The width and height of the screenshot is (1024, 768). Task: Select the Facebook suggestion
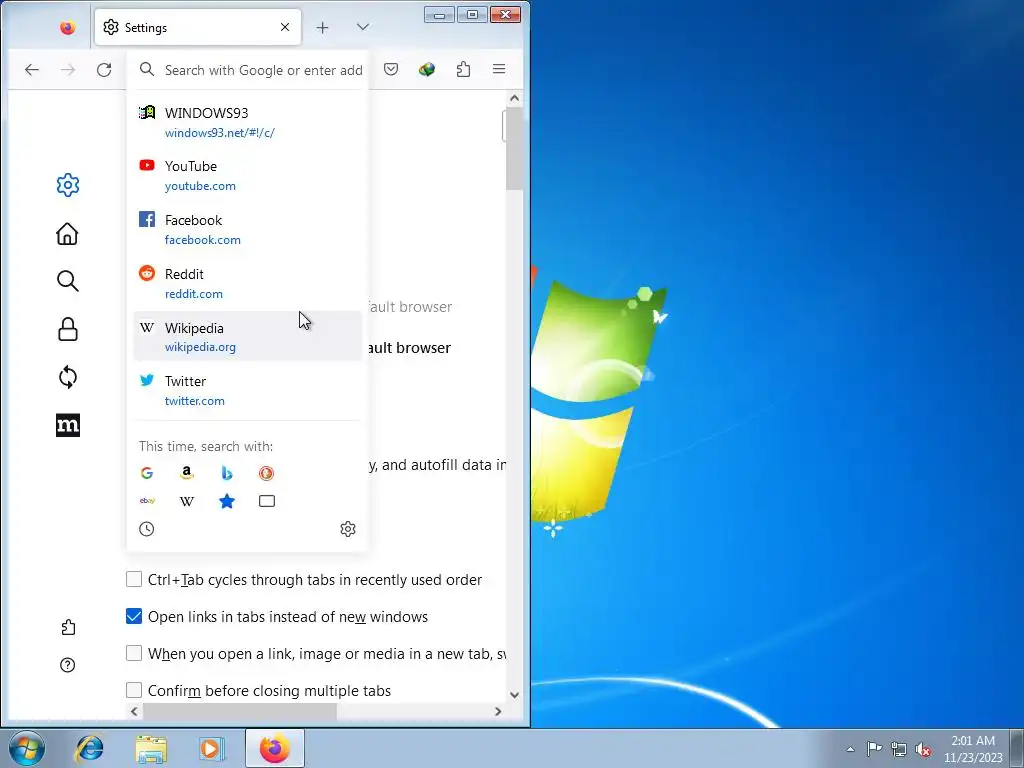click(x=248, y=229)
